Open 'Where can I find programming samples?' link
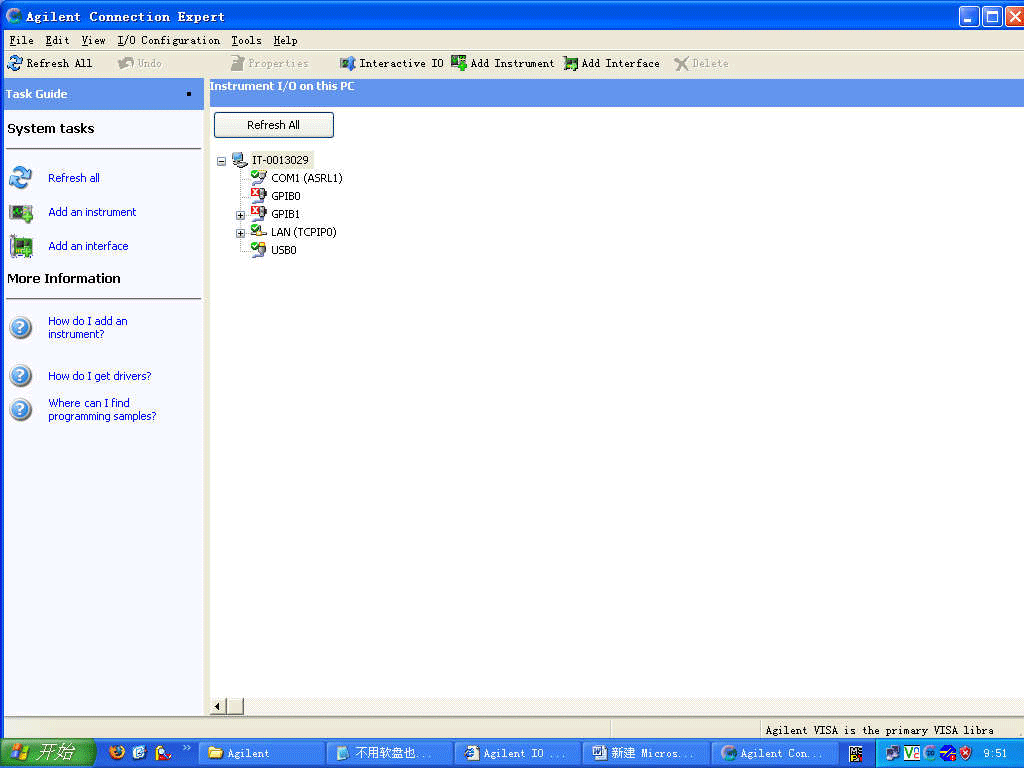Screen dimensions: 1024x768 102,409
